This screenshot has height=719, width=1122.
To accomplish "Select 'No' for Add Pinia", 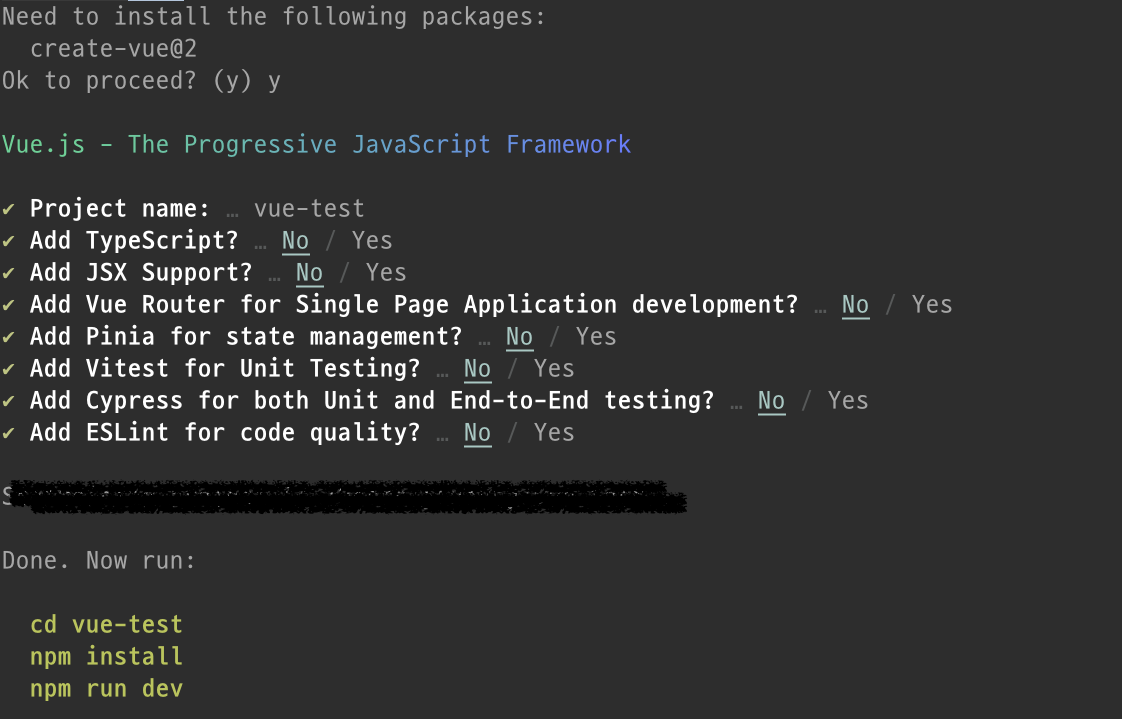I will [x=519, y=336].
